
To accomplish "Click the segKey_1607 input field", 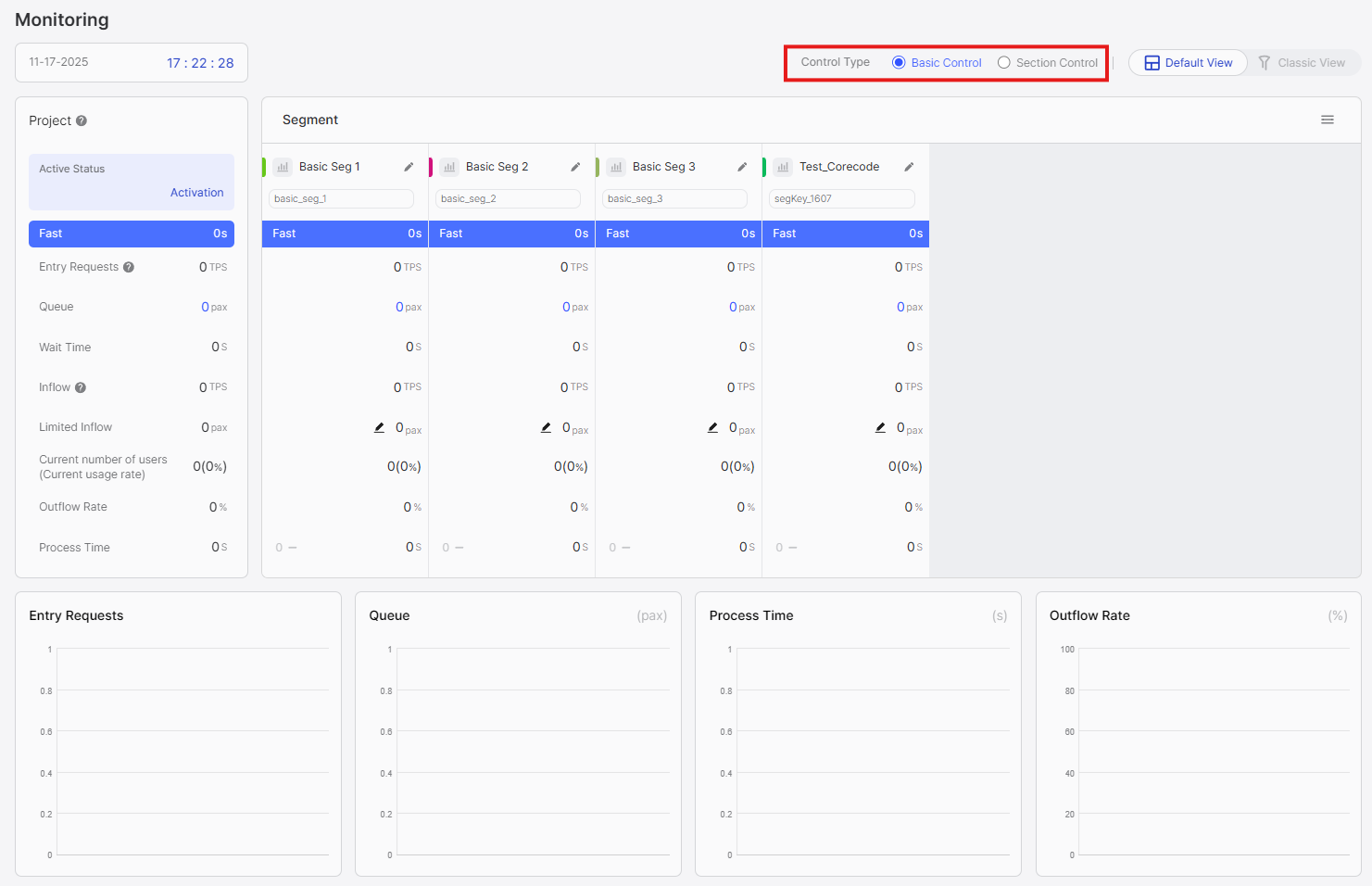I will [840, 198].
